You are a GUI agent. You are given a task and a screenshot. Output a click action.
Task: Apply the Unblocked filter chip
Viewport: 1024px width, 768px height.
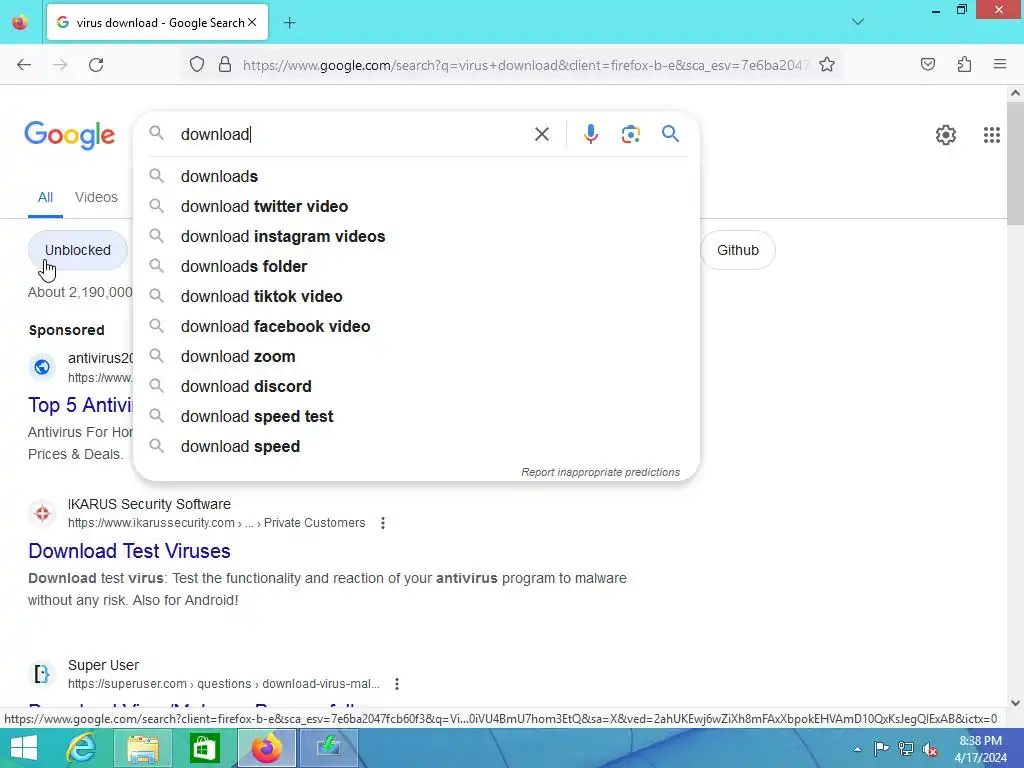(x=78, y=250)
